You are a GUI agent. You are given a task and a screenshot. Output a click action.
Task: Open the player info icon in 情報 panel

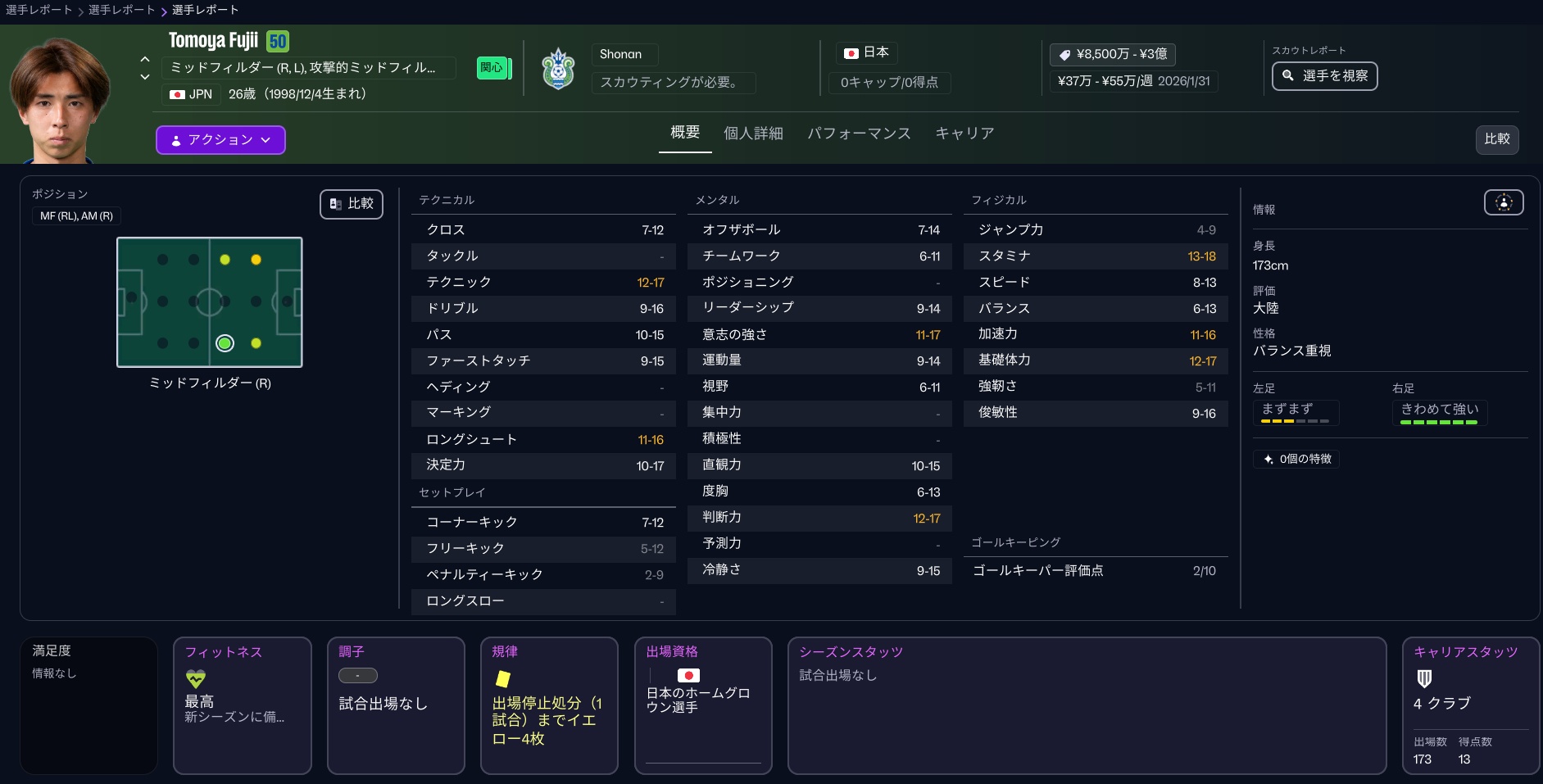coord(1503,202)
